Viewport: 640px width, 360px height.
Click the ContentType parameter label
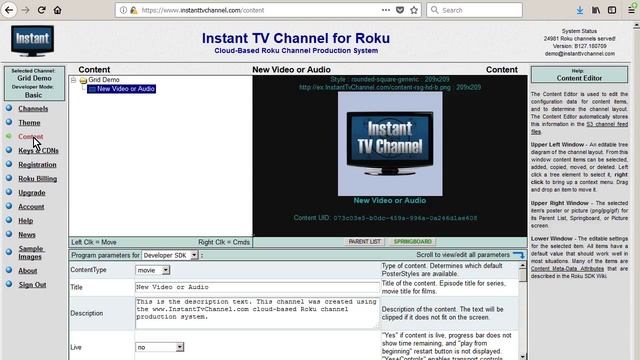click(x=88, y=270)
